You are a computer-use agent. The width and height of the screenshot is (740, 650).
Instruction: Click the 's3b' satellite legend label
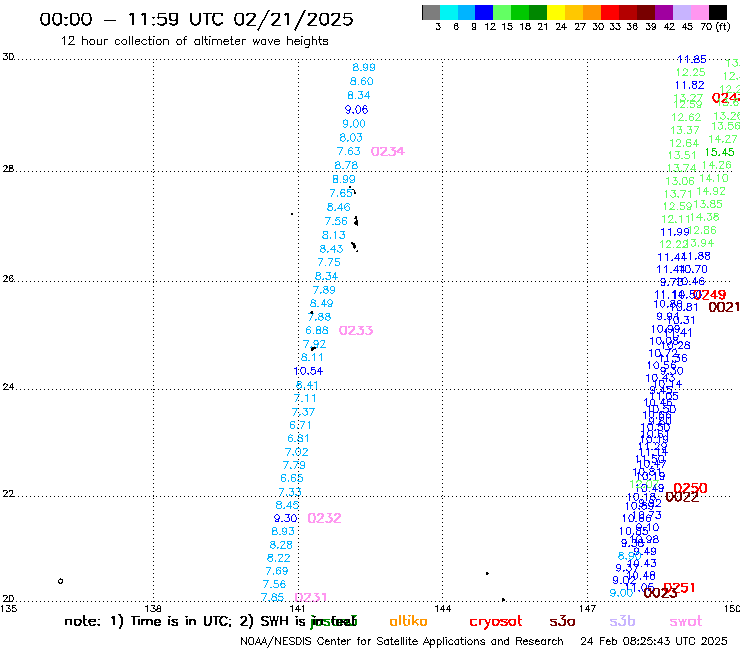coord(622,621)
